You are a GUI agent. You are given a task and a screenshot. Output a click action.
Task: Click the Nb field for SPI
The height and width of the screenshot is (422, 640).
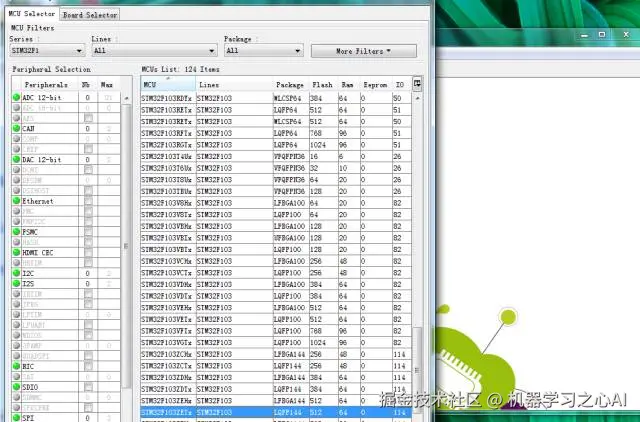point(88,418)
